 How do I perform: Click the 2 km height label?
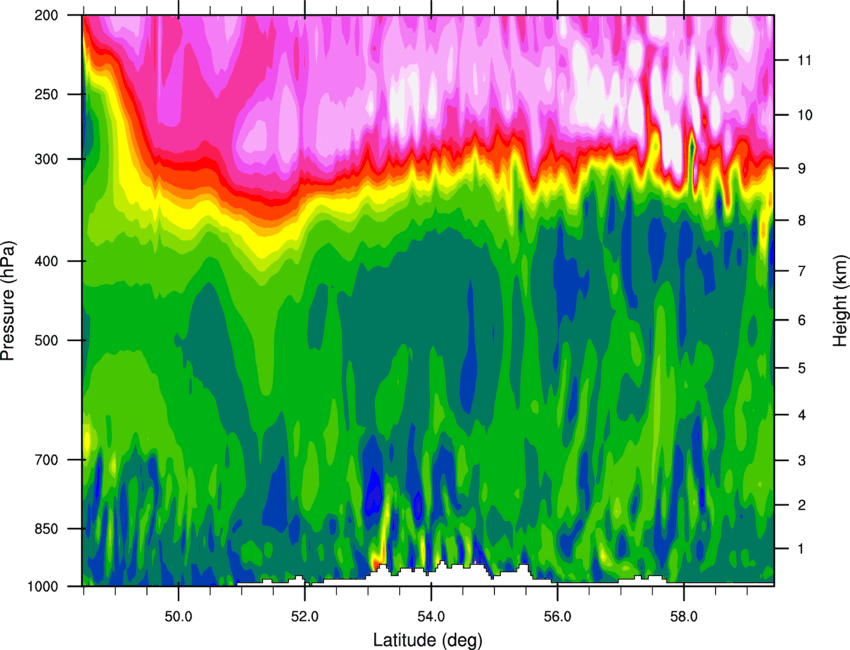[802, 505]
